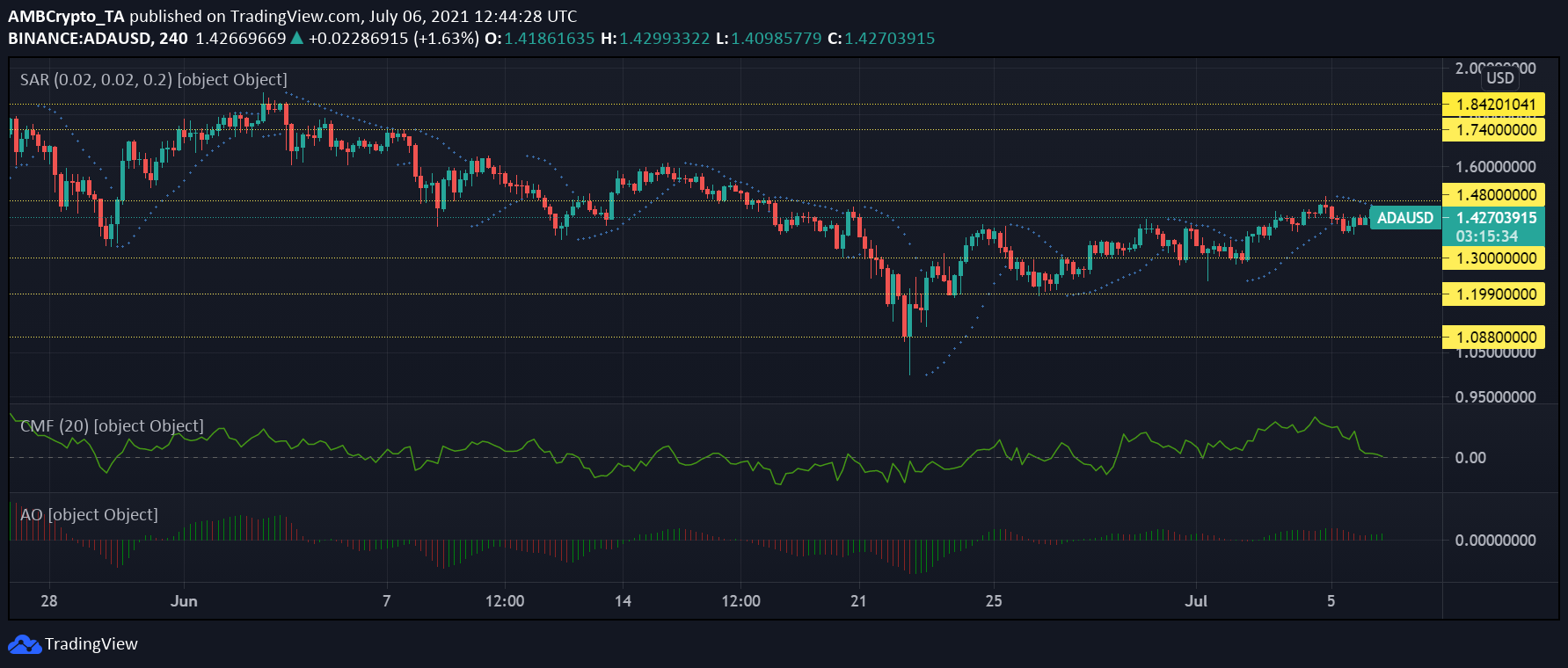Click the TradingView cloud logo icon
The image size is (1568, 668).
[25, 644]
